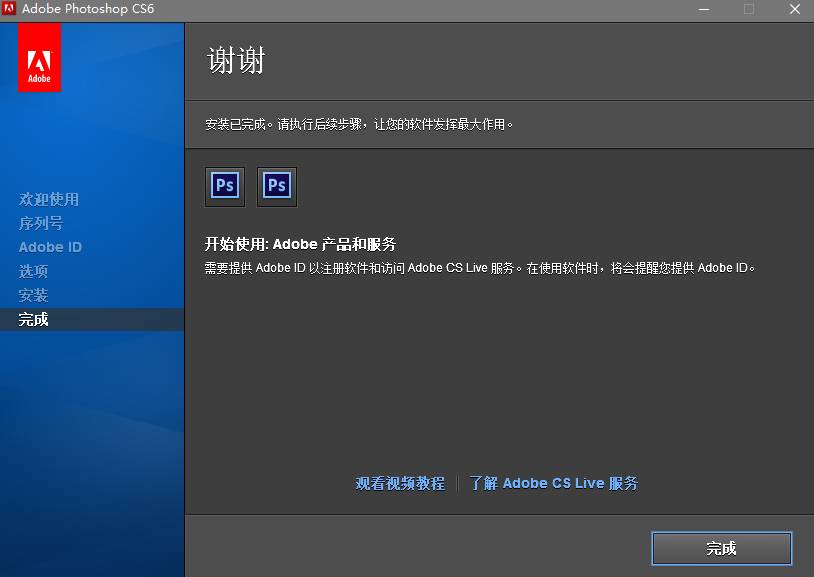Click the second Ps product icon
The height and width of the screenshot is (577, 814).
pyautogui.click(x=276, y=186)
